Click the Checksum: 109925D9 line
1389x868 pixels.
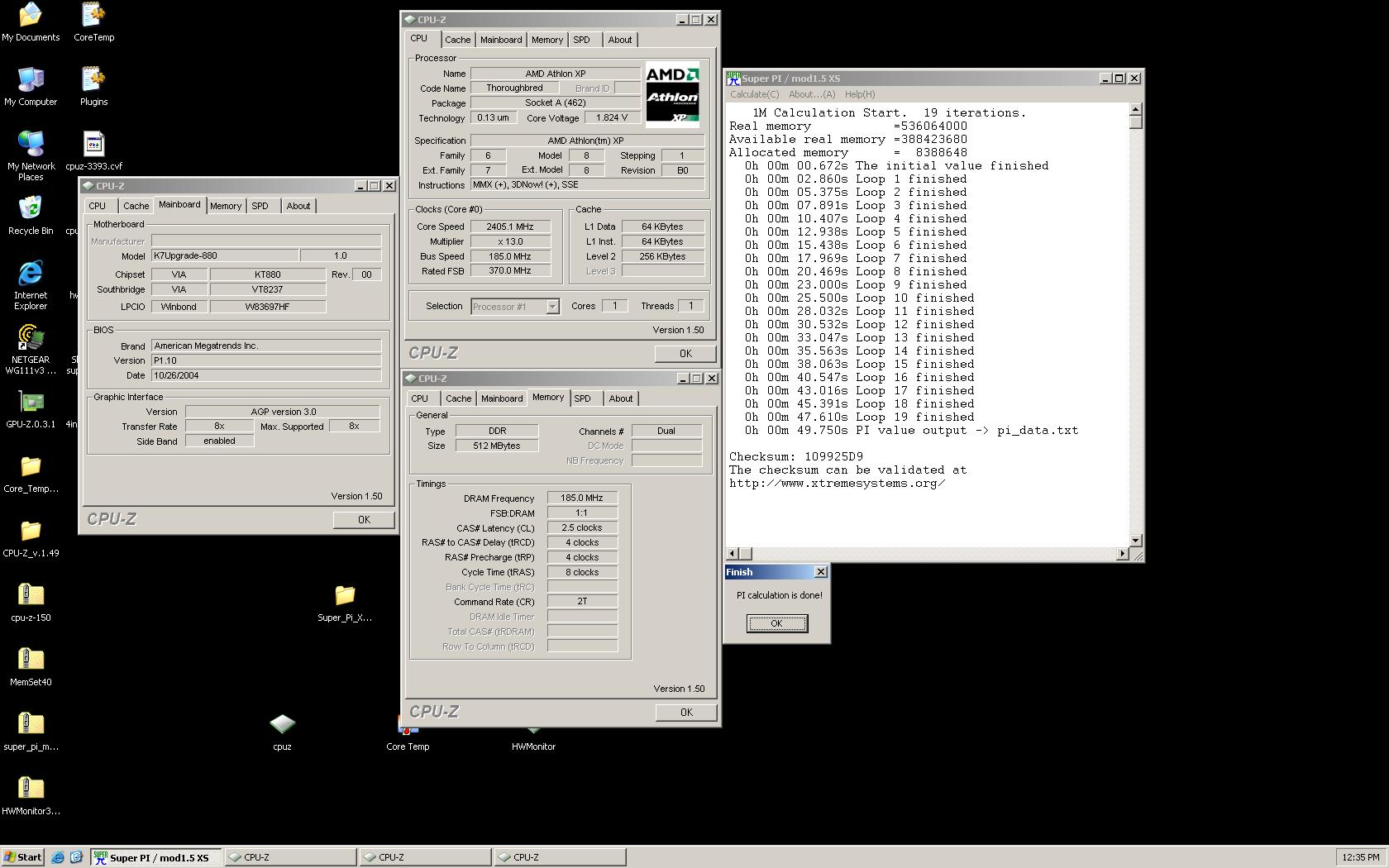(795, 456)
